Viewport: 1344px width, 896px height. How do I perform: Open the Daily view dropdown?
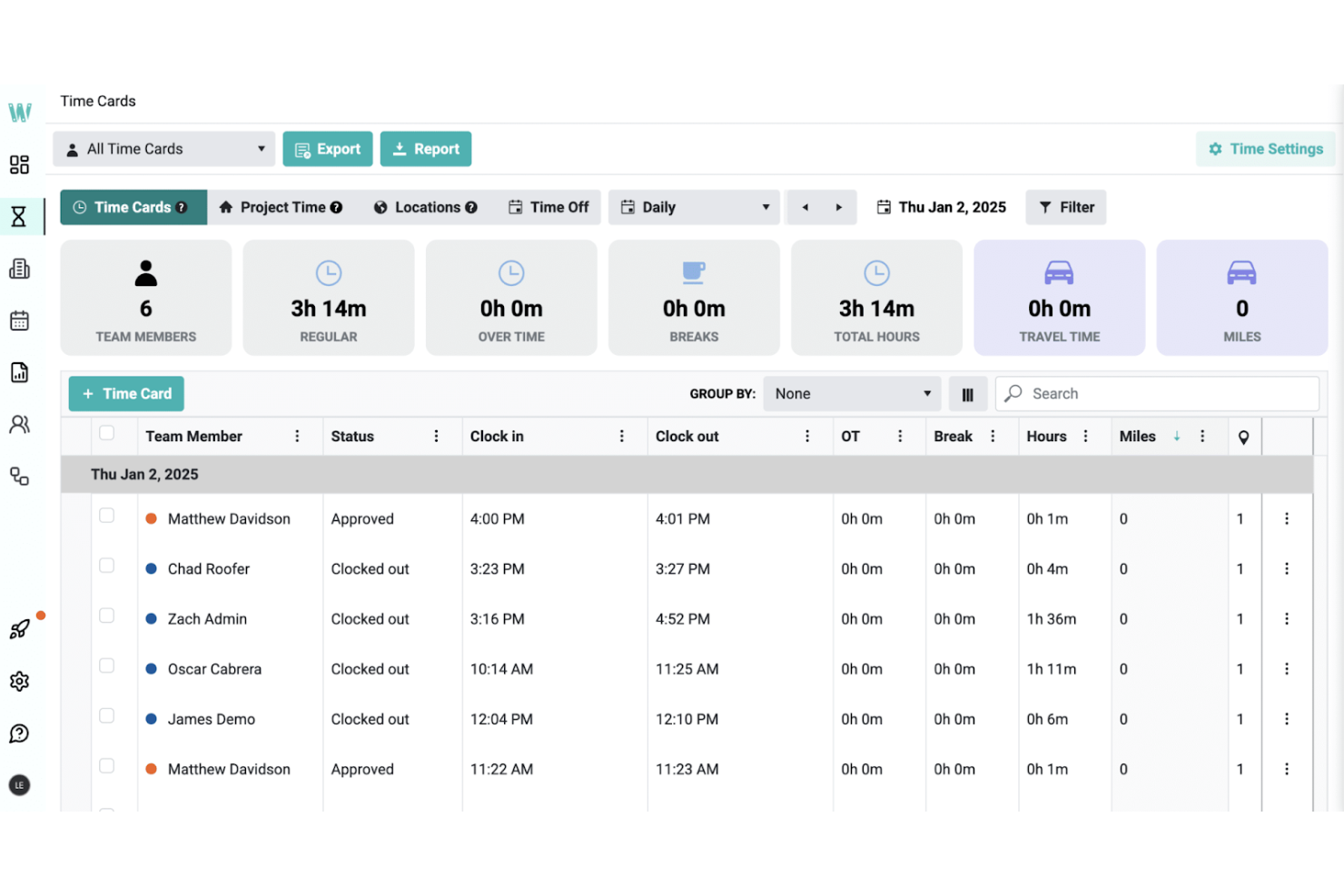(694, 207)
